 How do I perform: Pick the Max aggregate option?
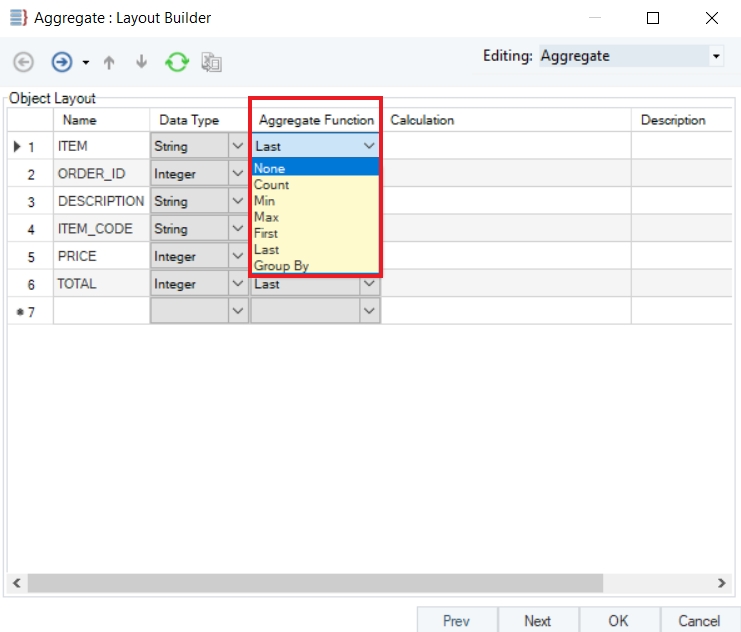[x=266, y=217]
